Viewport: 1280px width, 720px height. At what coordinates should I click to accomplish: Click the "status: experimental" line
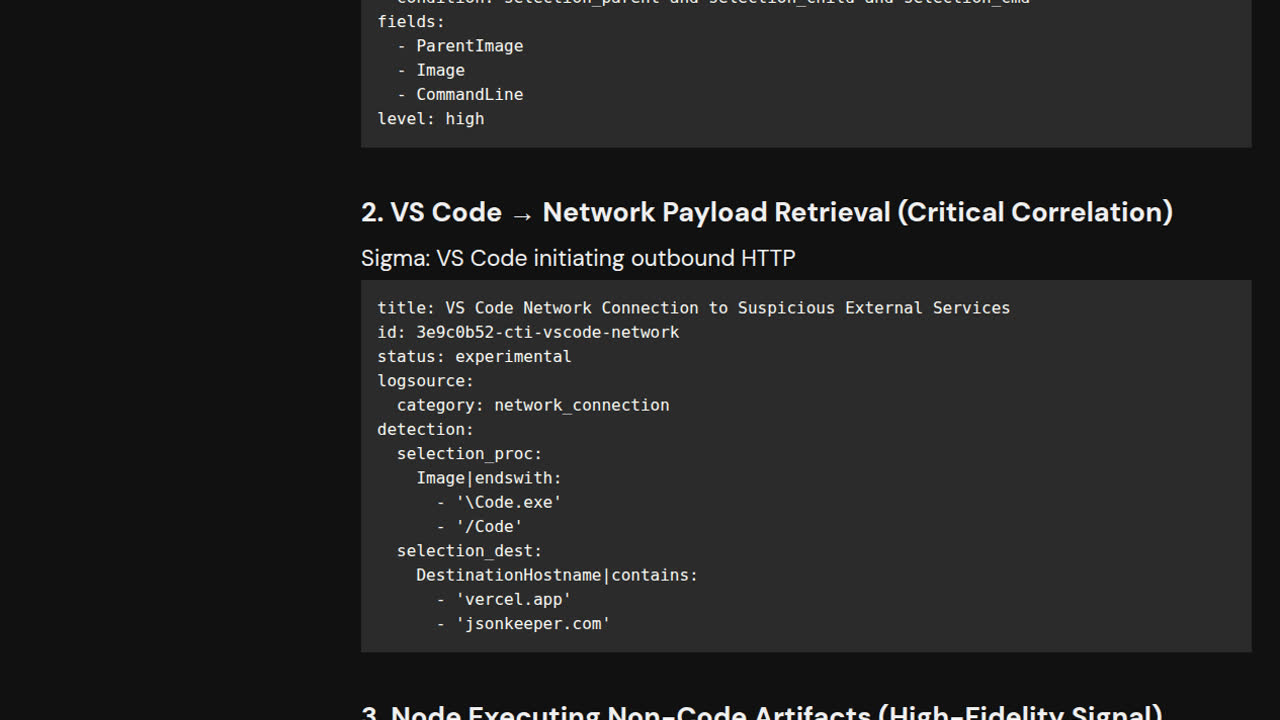click(x=475, y=356)
